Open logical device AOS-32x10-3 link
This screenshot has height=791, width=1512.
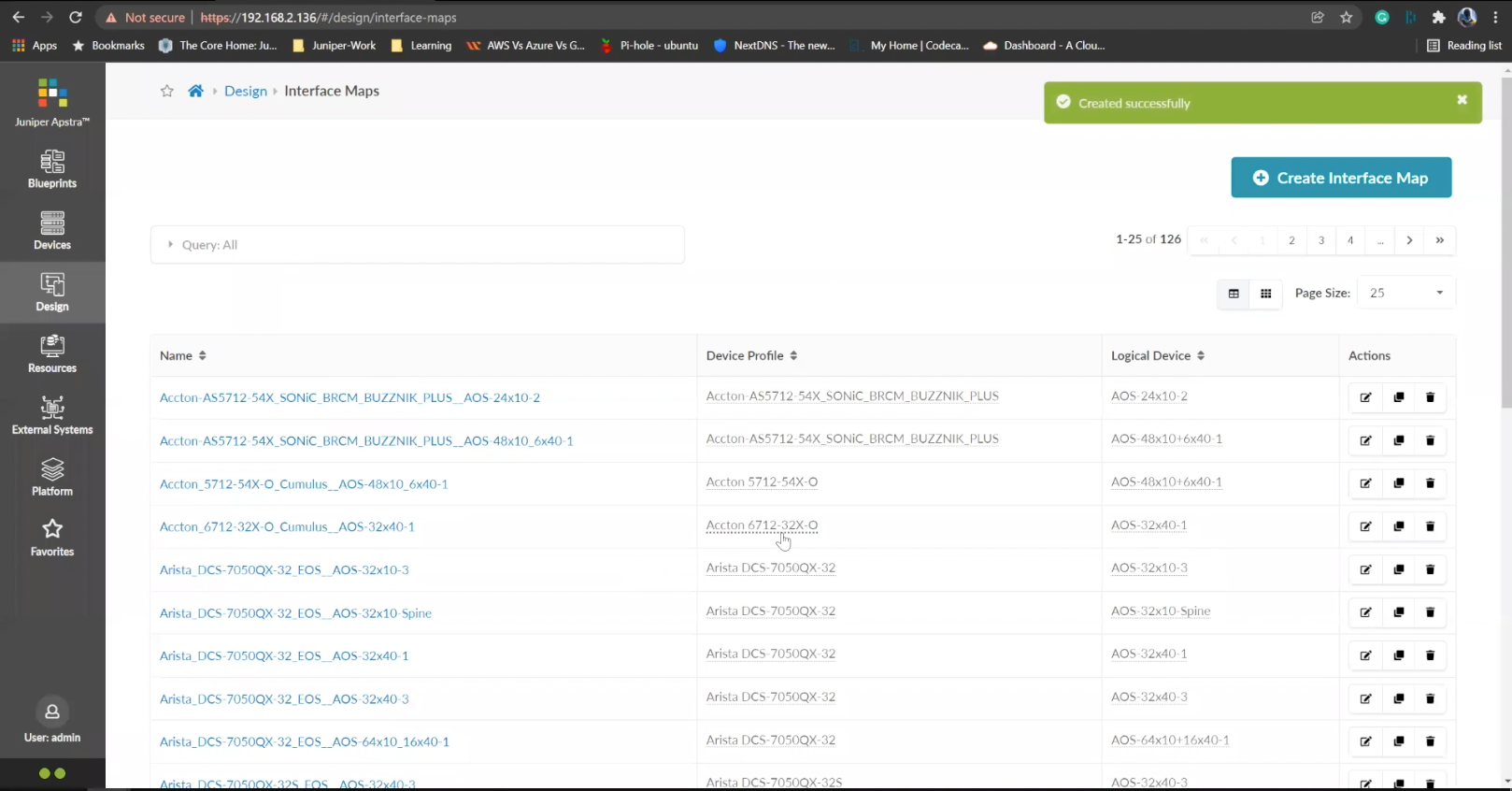tap(1148, 568)
